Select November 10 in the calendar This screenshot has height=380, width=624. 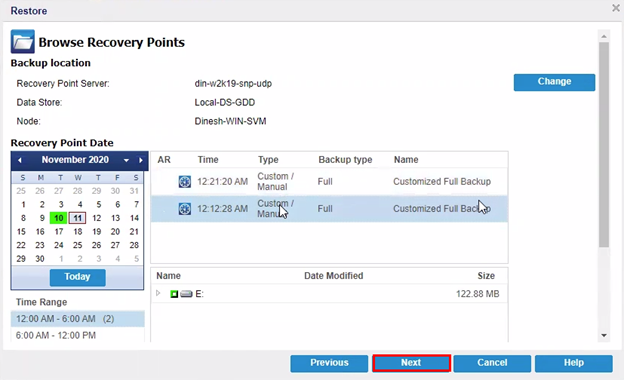[x=58, y=218]
